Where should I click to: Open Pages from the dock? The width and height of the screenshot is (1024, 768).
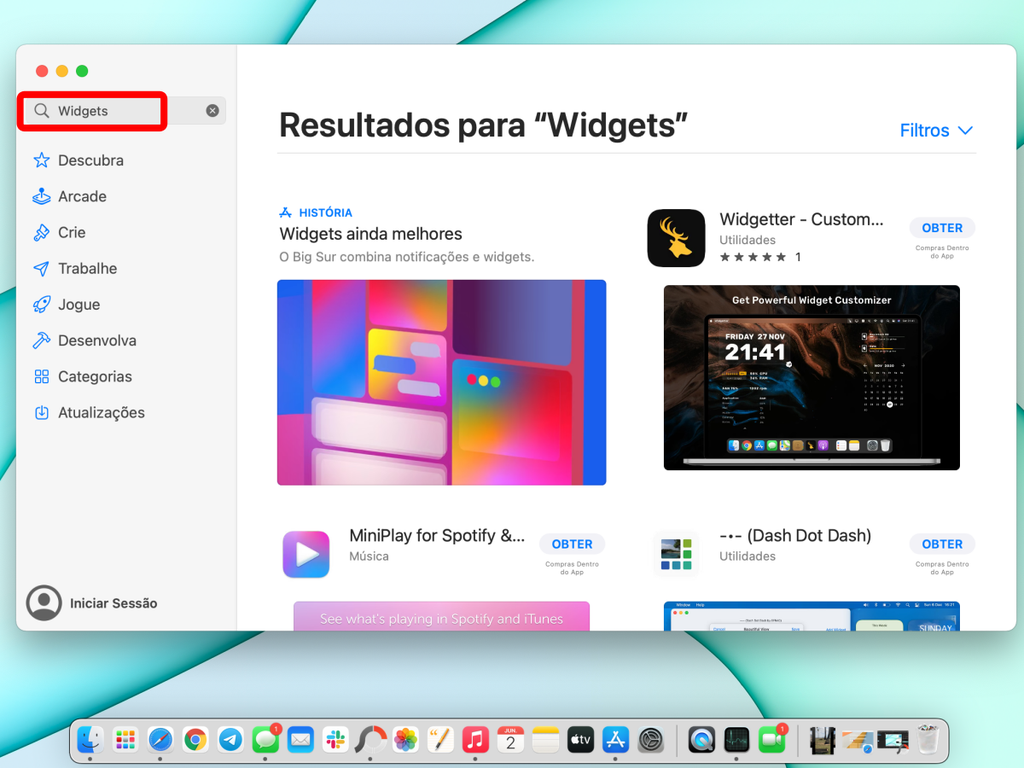point(440,740)
